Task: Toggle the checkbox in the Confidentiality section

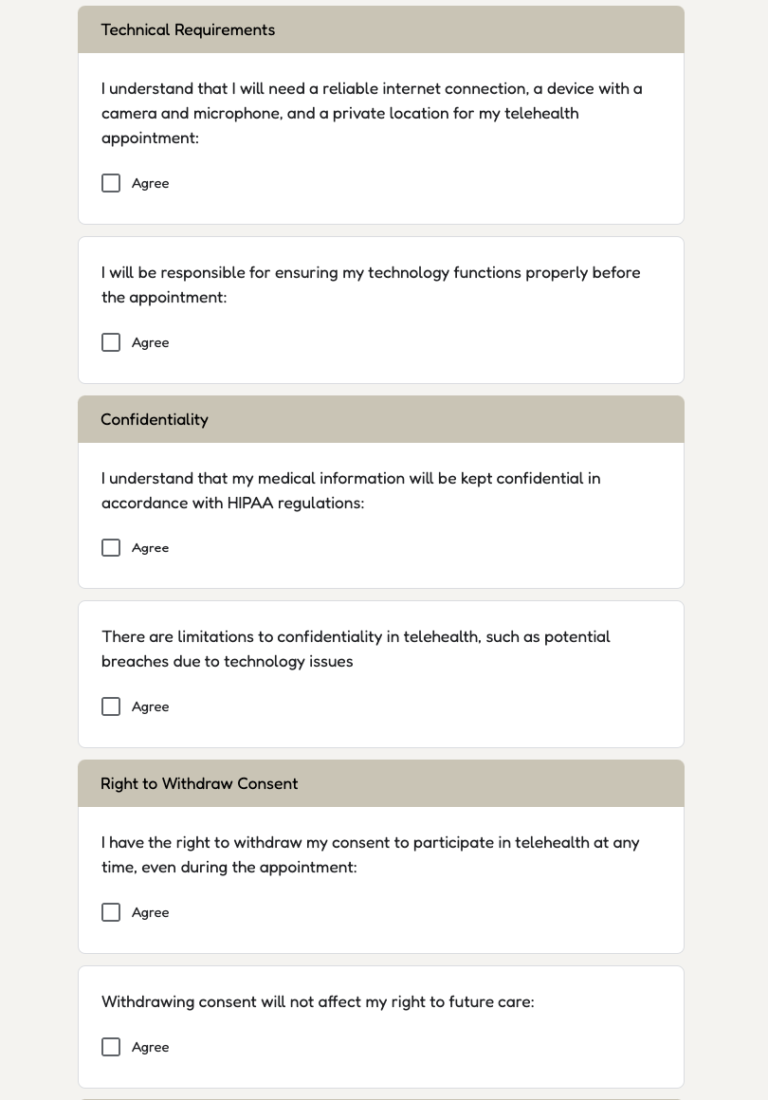Action: 110,547
